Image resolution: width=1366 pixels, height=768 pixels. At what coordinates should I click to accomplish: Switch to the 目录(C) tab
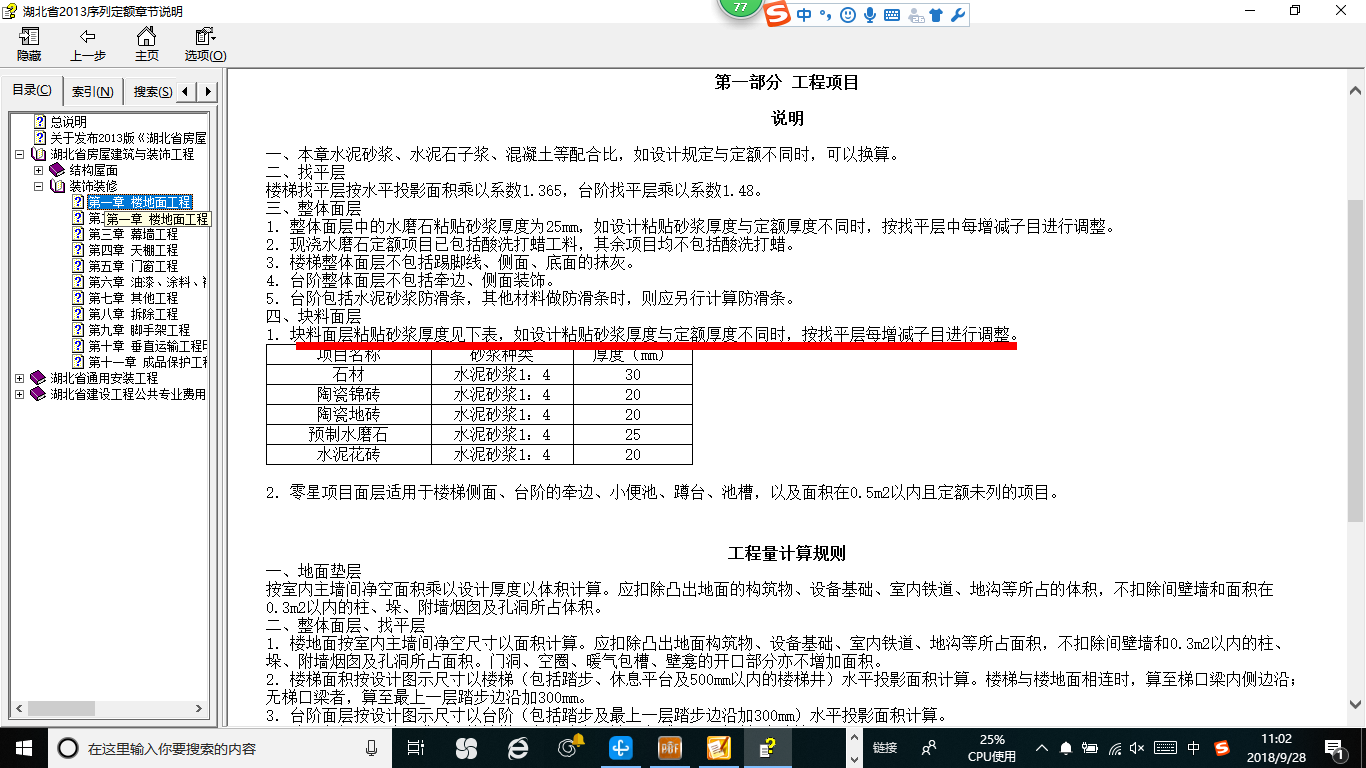coord(32,91)
